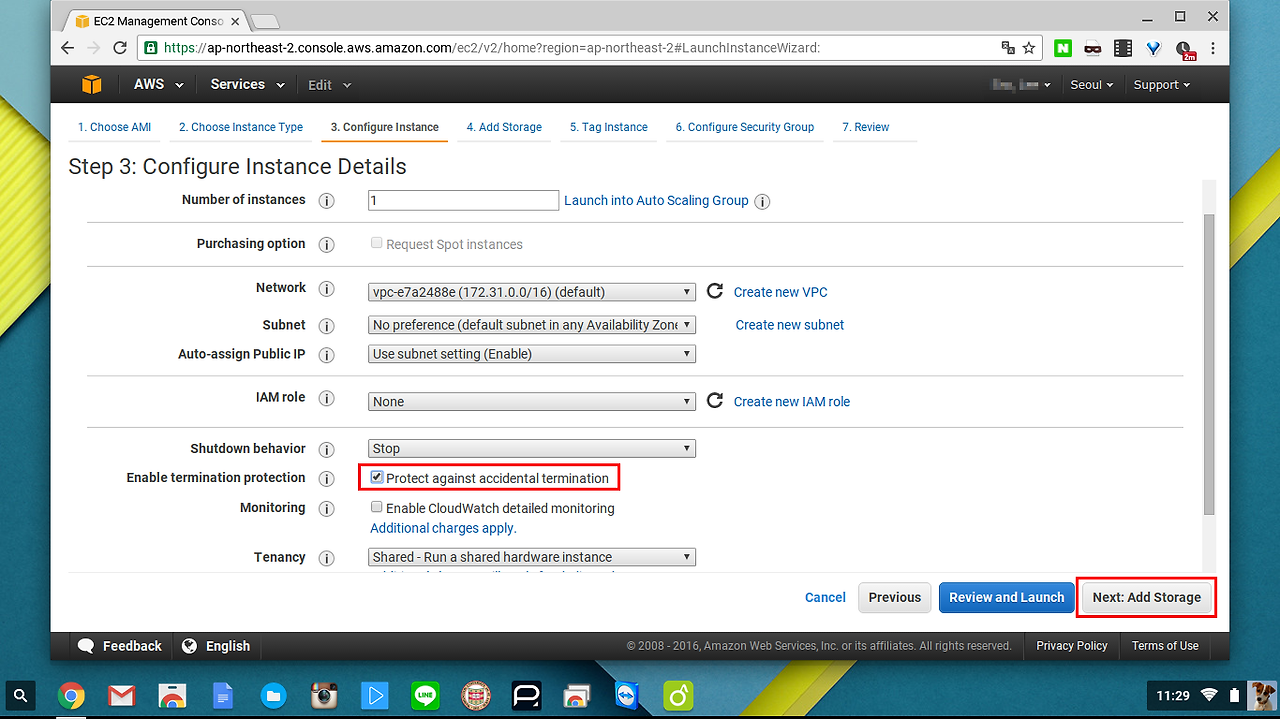Open Gmail from the shelf
Viewport: 1280px width, 719px height.
point(121,695)
